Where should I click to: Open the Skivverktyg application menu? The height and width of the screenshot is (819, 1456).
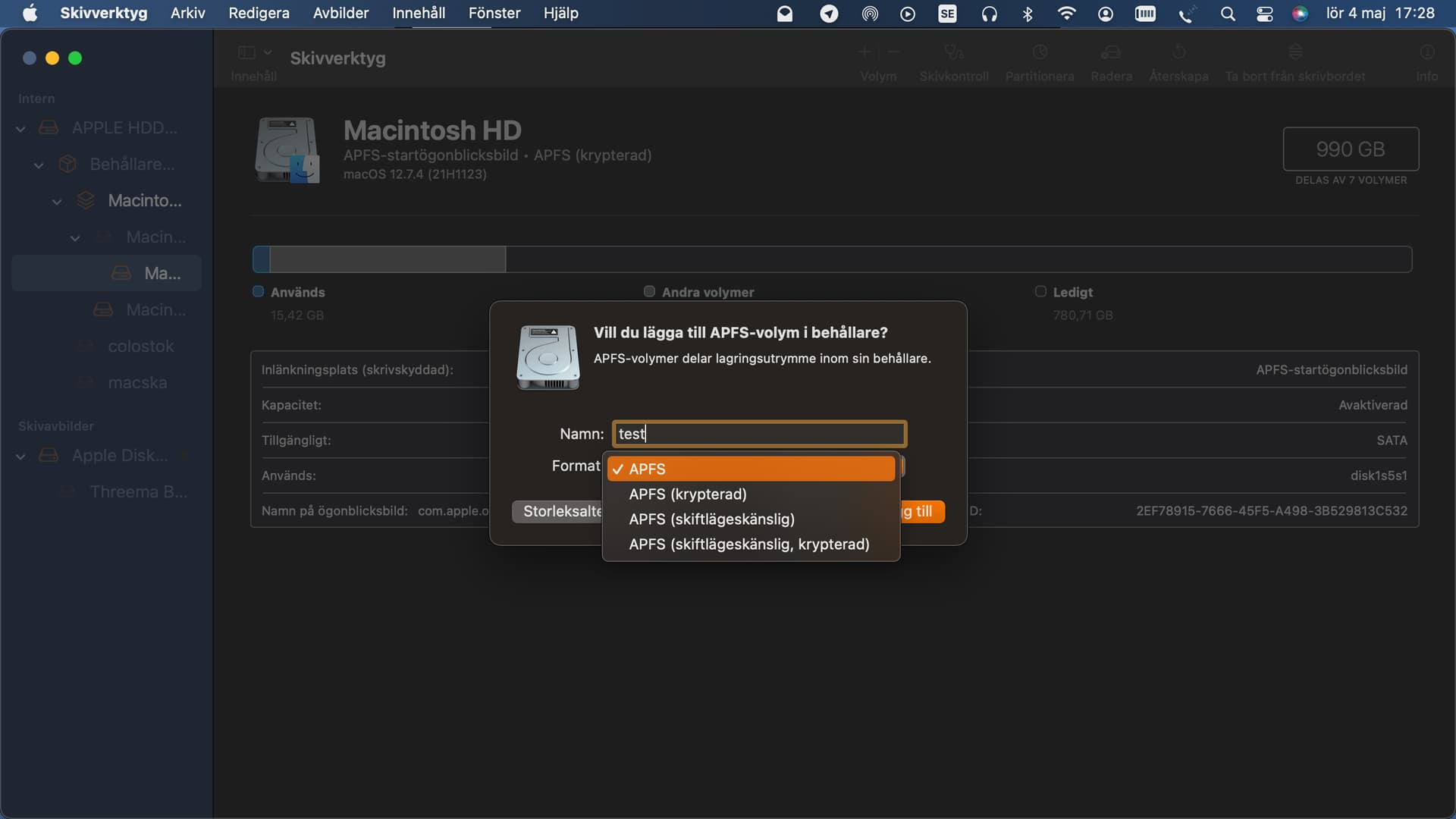[x=104, y=13]
